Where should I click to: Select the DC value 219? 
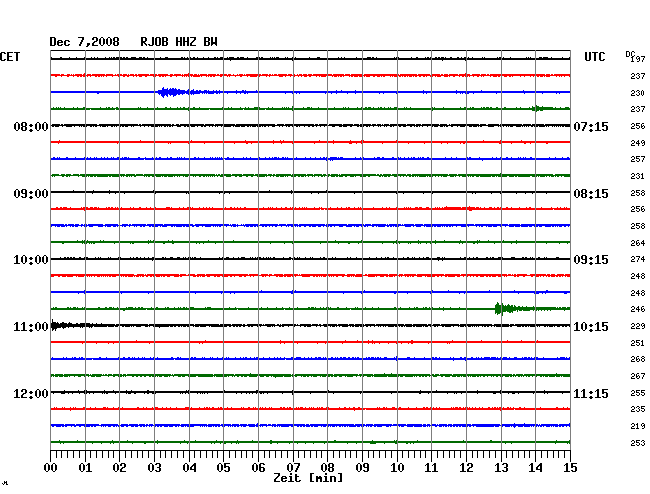click(638, 426)
